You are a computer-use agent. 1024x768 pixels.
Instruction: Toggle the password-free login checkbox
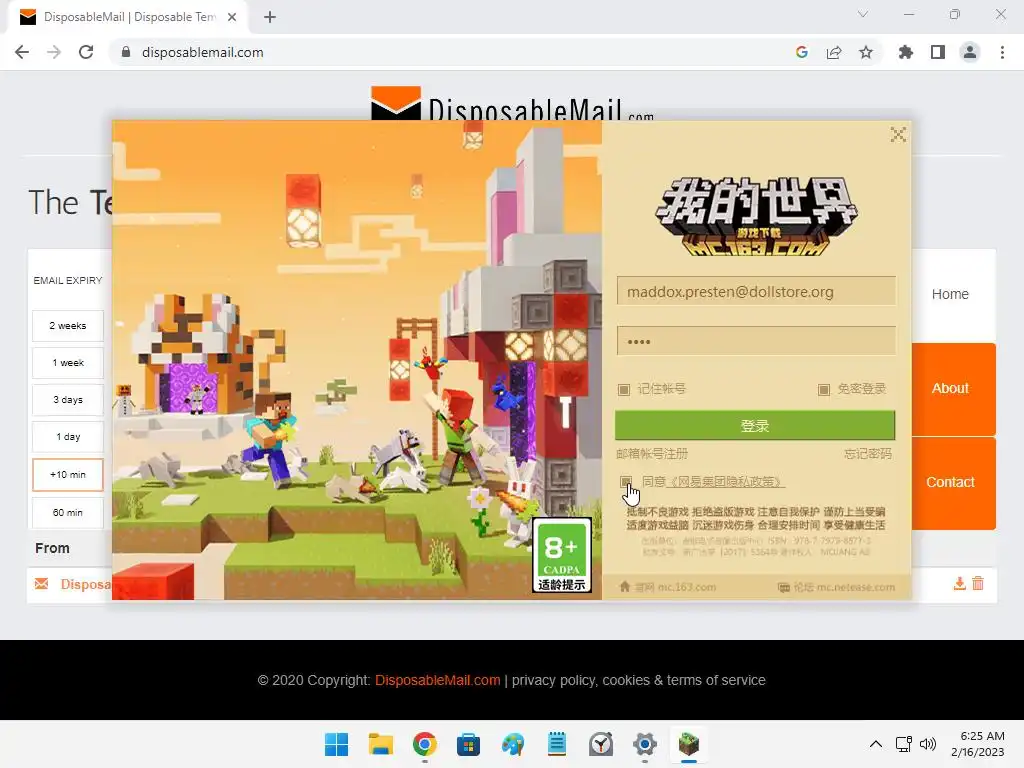click(824, 389)
